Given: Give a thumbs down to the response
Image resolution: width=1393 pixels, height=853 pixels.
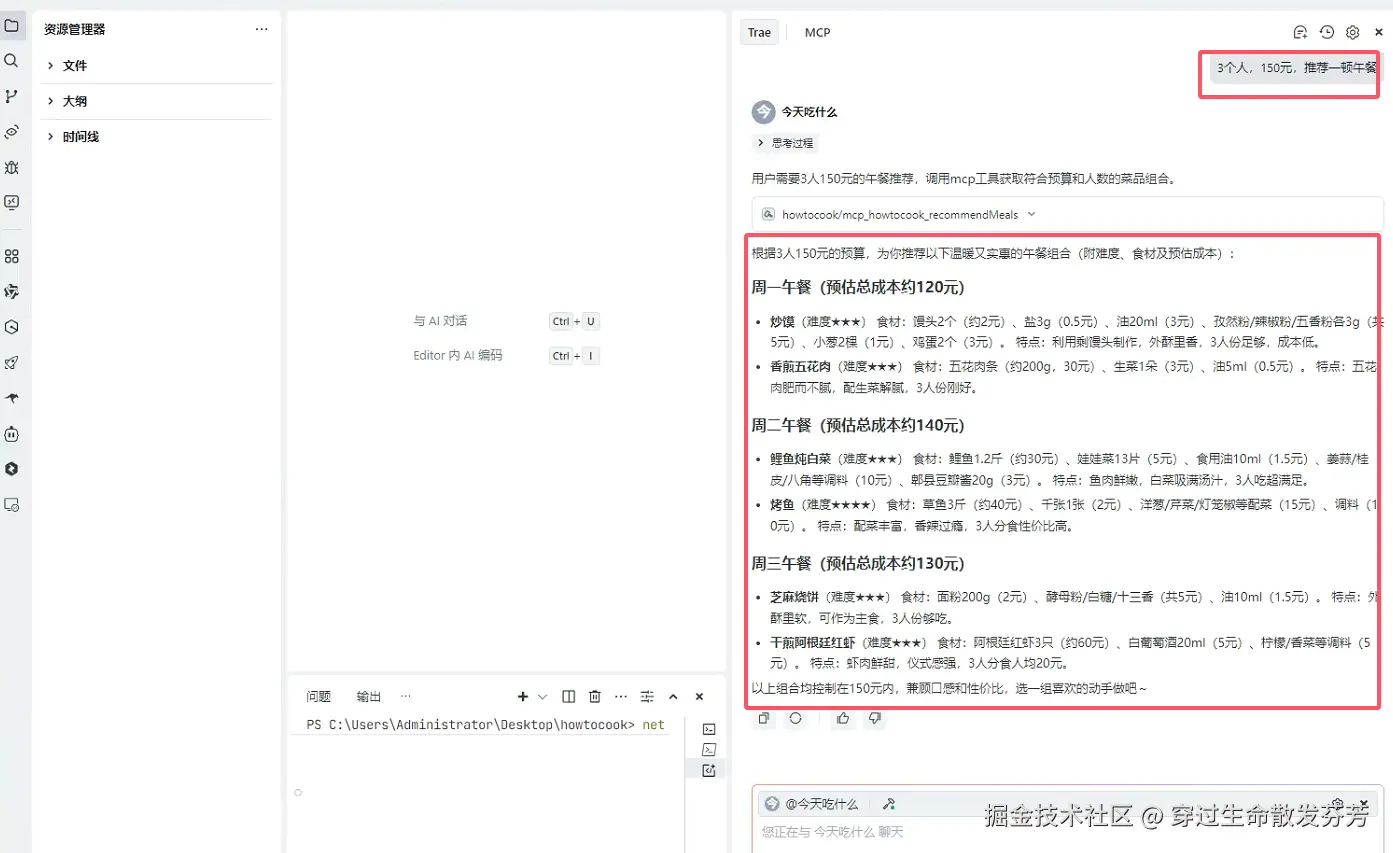Looking at the screenshot, I should (873, 719).
